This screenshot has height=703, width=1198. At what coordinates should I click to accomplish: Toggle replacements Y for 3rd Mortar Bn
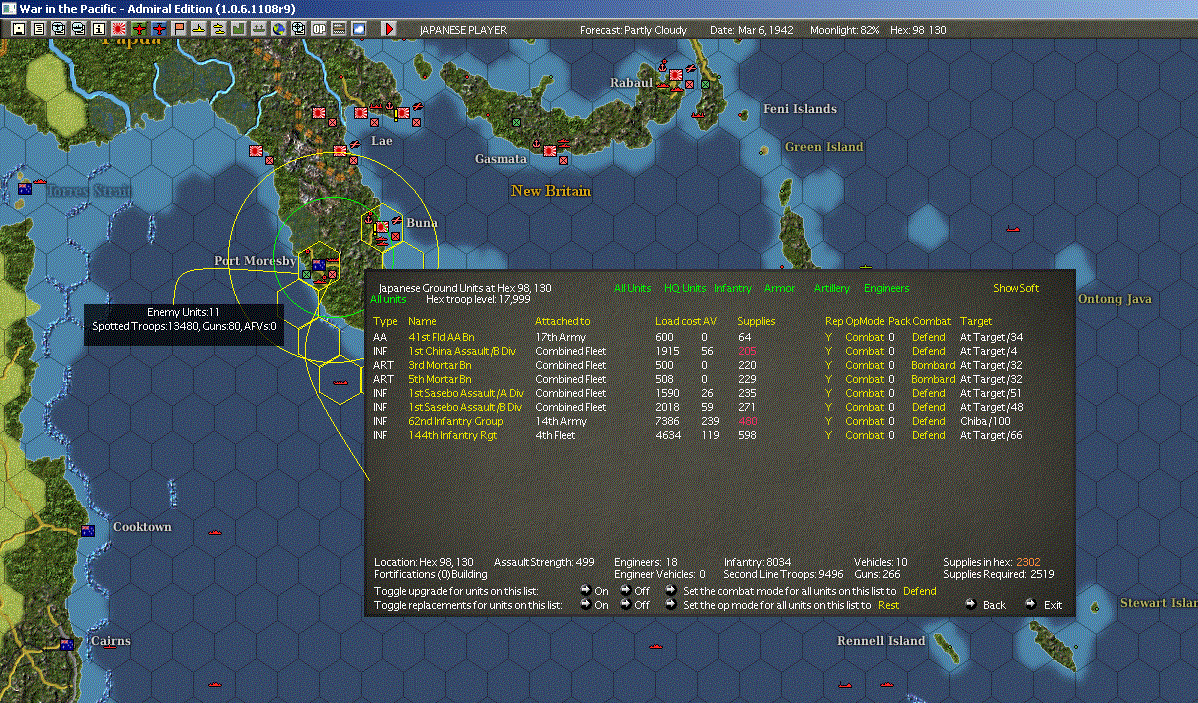tap(828, 365)
